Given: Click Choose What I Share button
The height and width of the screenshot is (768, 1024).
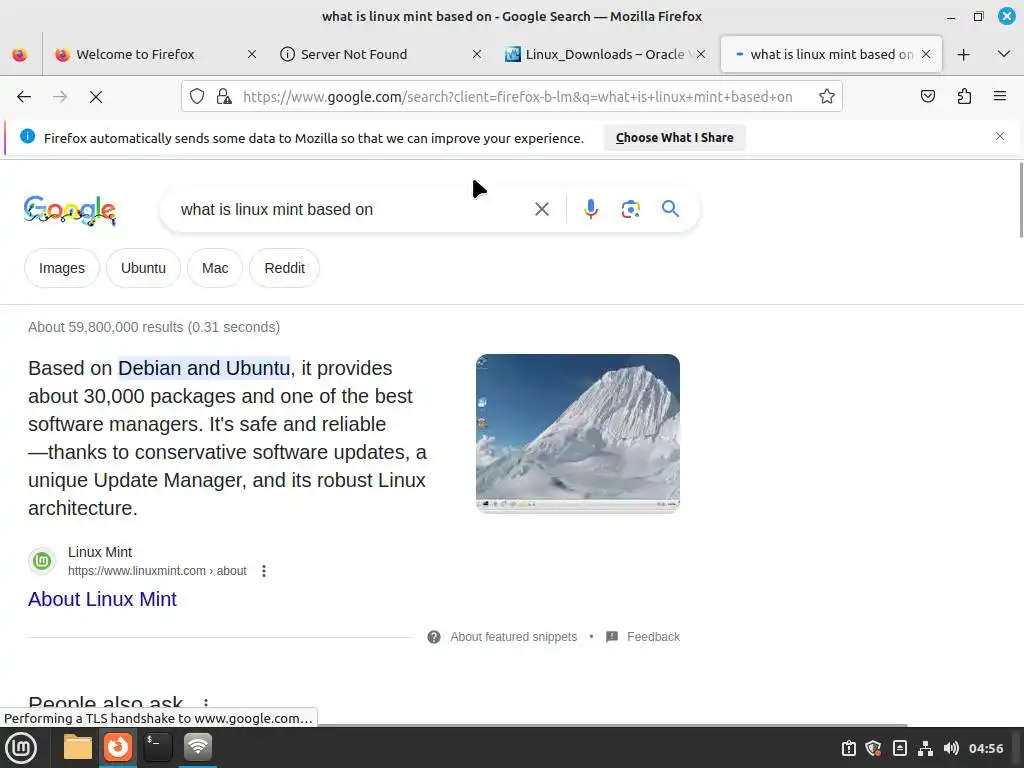Looking at the screenshot, I should click(x=675, y=138).
